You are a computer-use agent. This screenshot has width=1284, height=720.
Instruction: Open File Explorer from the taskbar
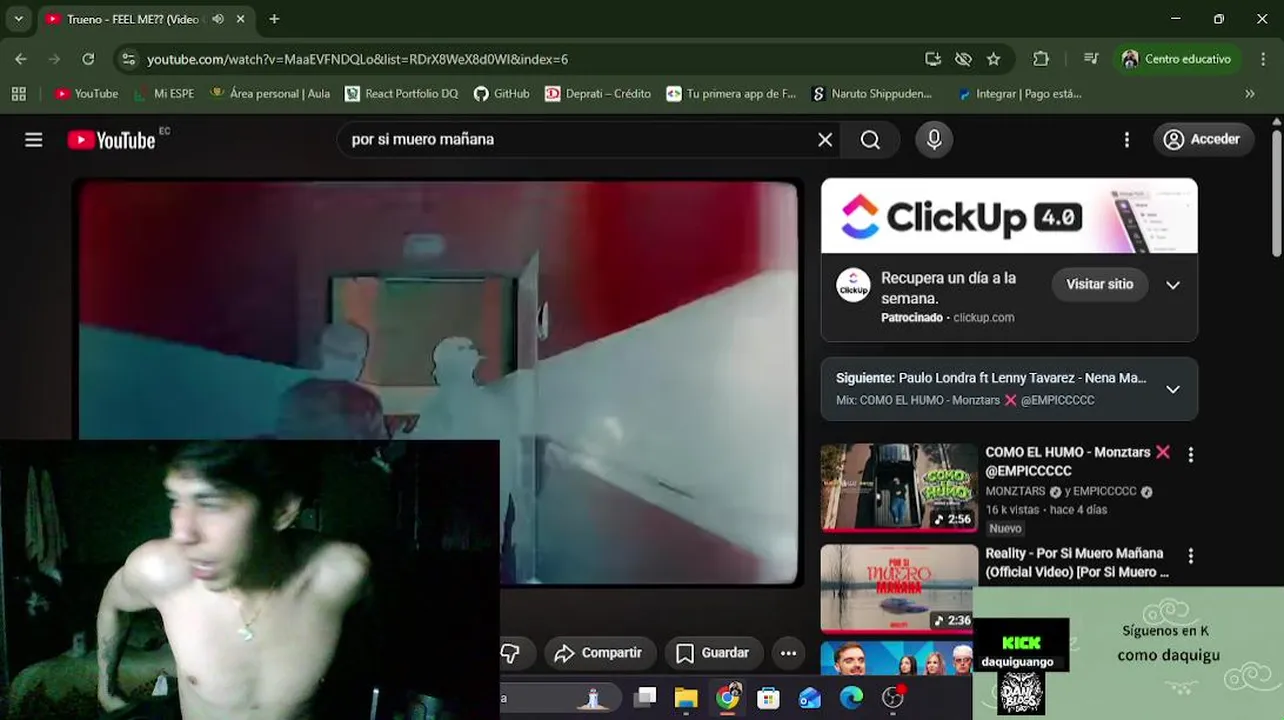click(x=686, y=697)
